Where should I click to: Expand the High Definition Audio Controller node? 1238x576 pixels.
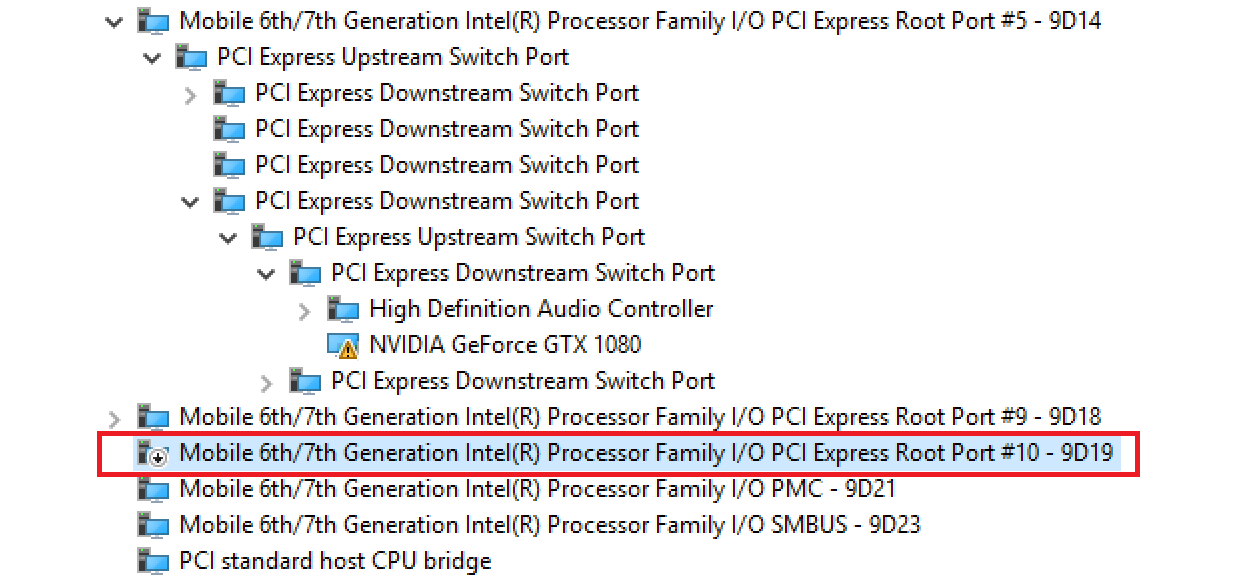(304, 310)
